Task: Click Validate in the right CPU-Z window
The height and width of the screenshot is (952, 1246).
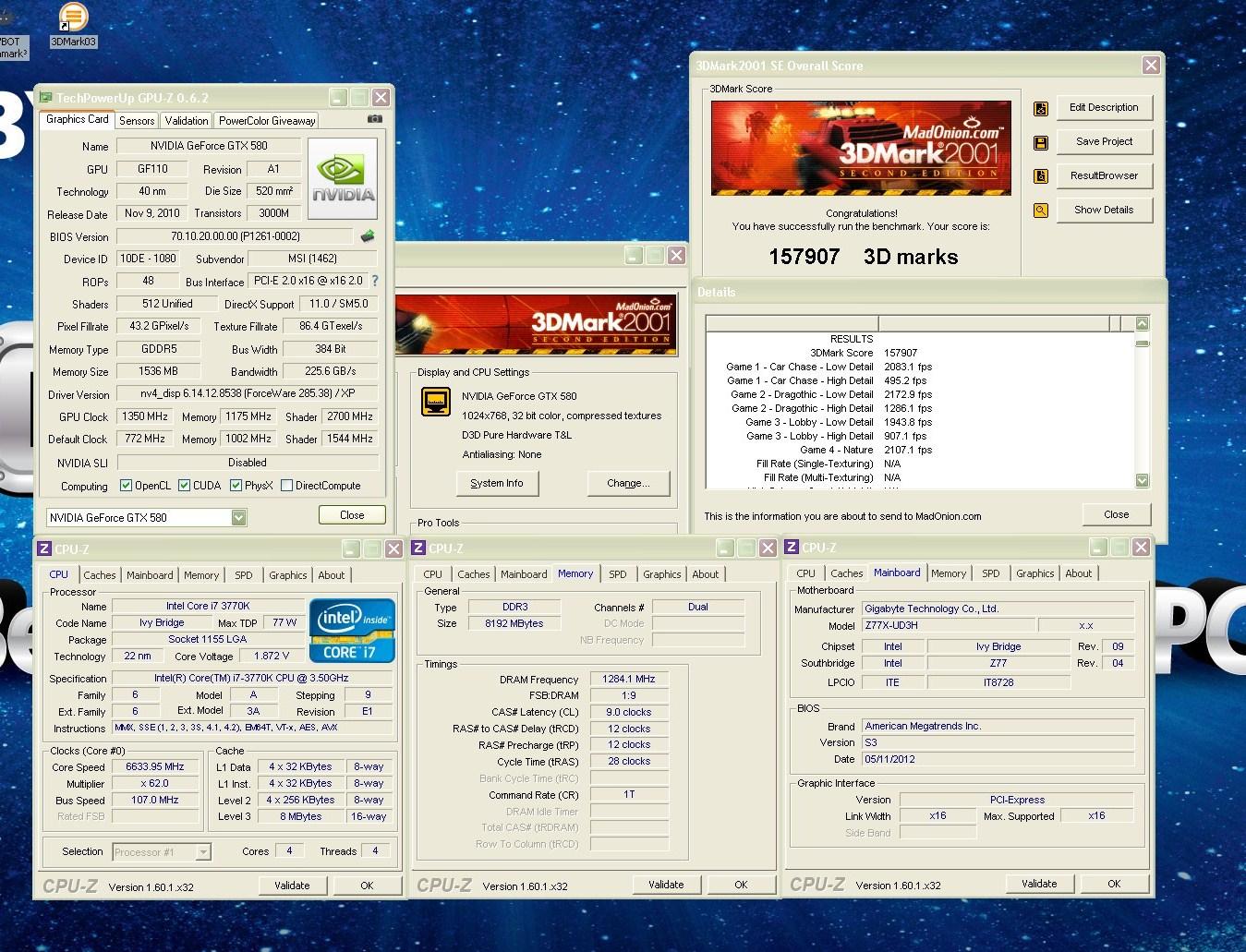Action: (x=1039, y=885)
